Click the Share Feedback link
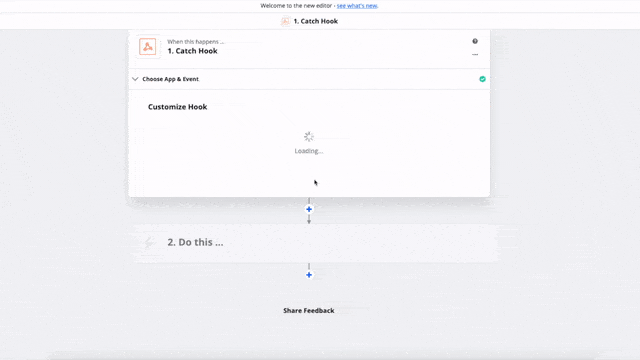640x360 pixels. coord(309,311)
